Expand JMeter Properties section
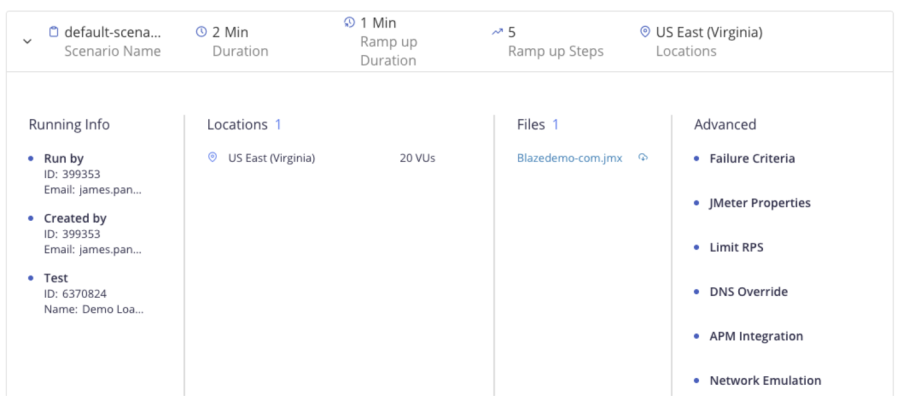Screen dimensions: 900x410 pyautogui.click(x=759, y=203)
